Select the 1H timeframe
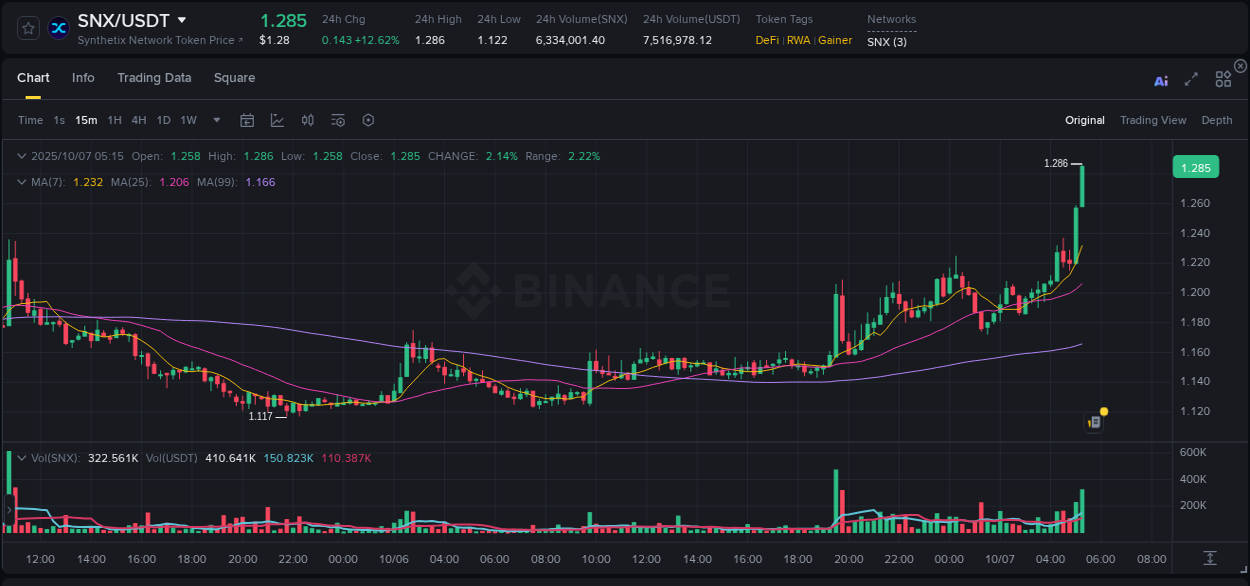 pyautogui.click(x=115, y=120)
